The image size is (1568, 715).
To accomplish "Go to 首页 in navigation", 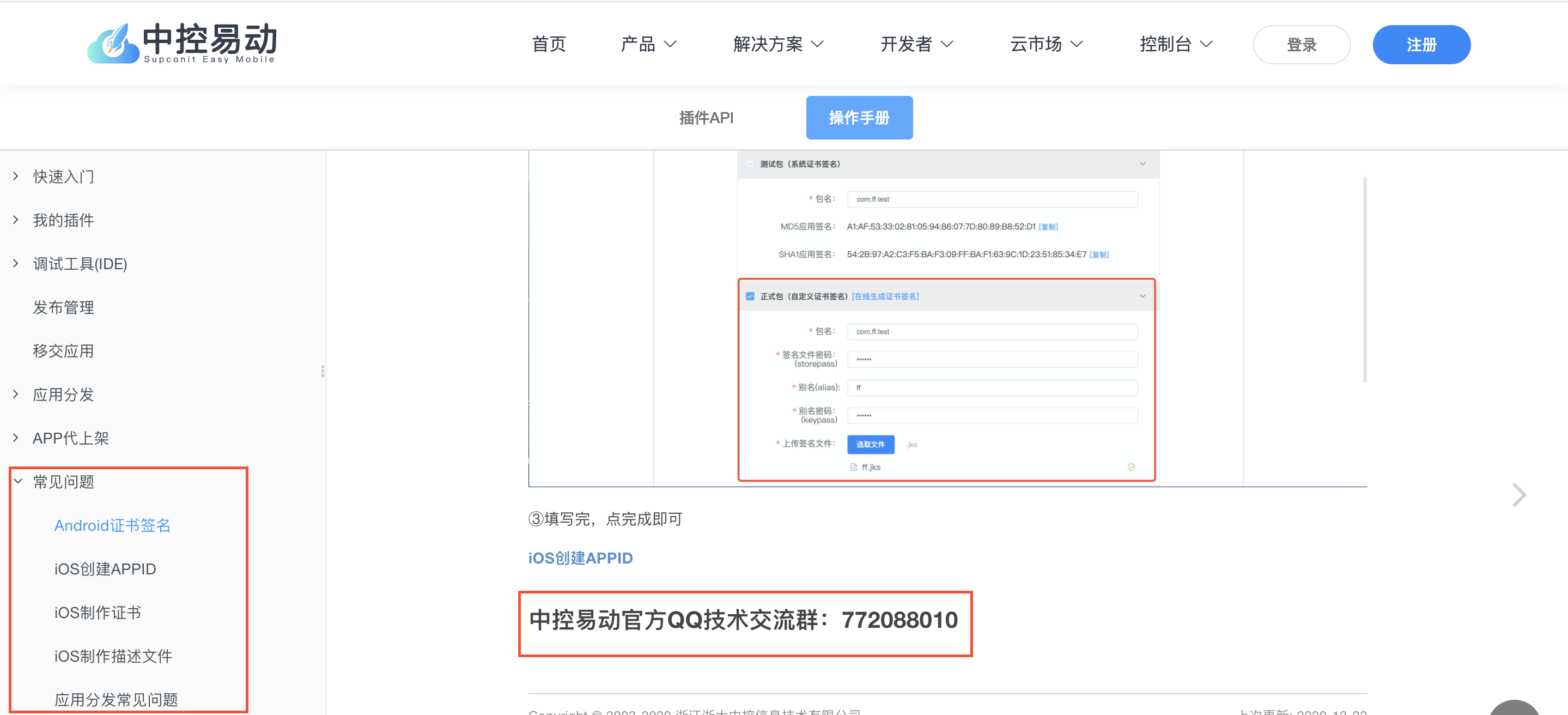I will pyautogui.click(x=549, y=44).
